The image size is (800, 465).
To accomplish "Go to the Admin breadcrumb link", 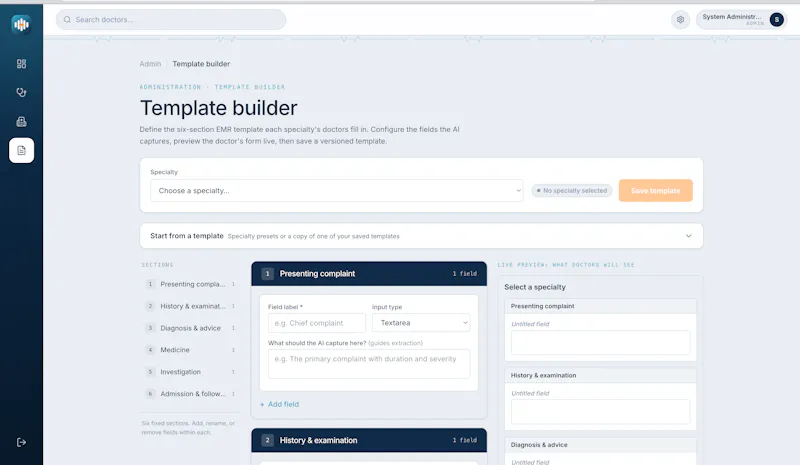I will 150,64.
